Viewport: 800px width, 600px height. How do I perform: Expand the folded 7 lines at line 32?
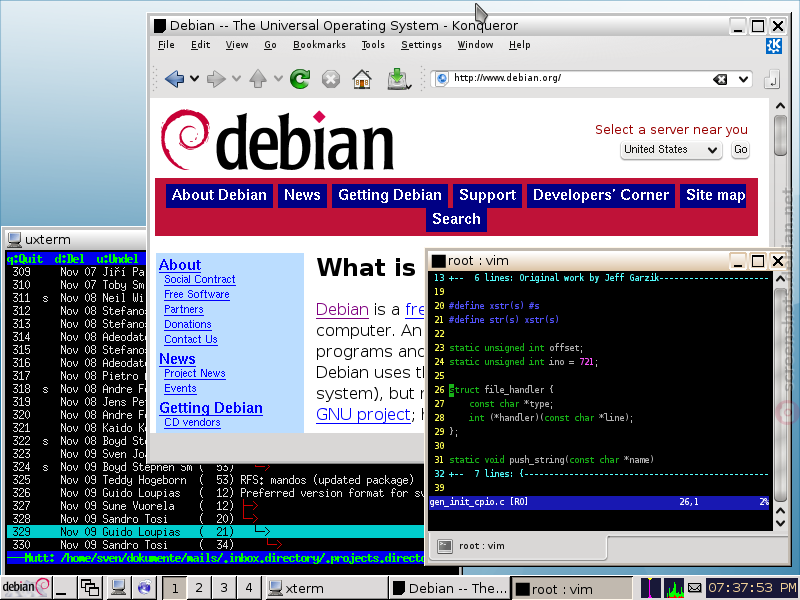(x=601, y=474)
